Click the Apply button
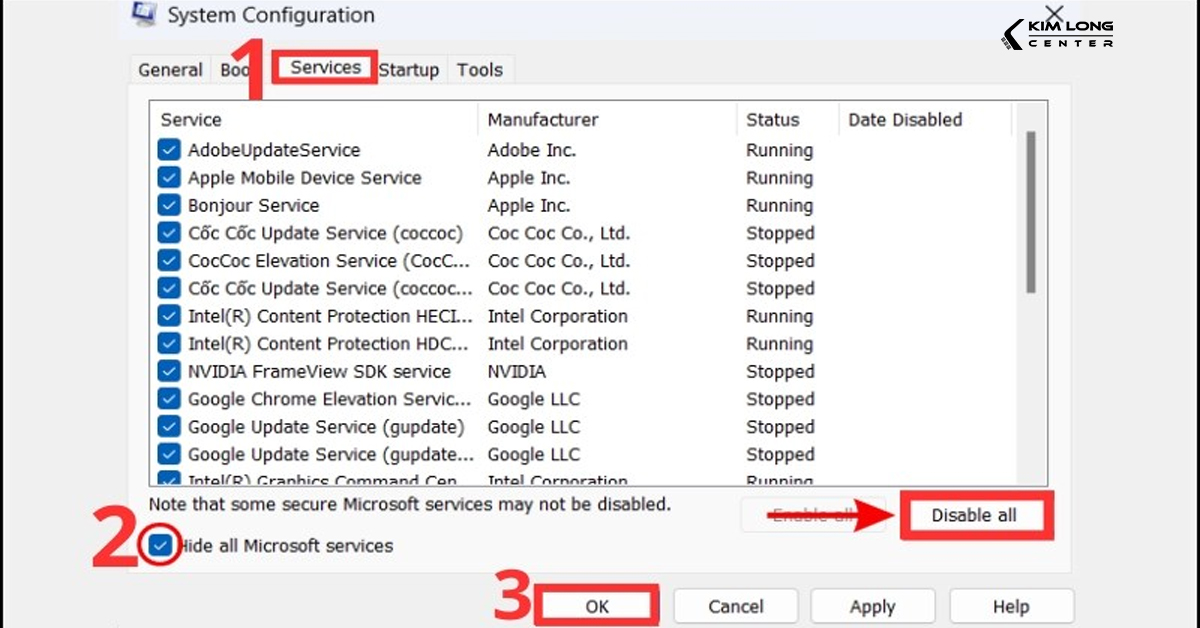 pyautogui.click(x=872, y=606)
